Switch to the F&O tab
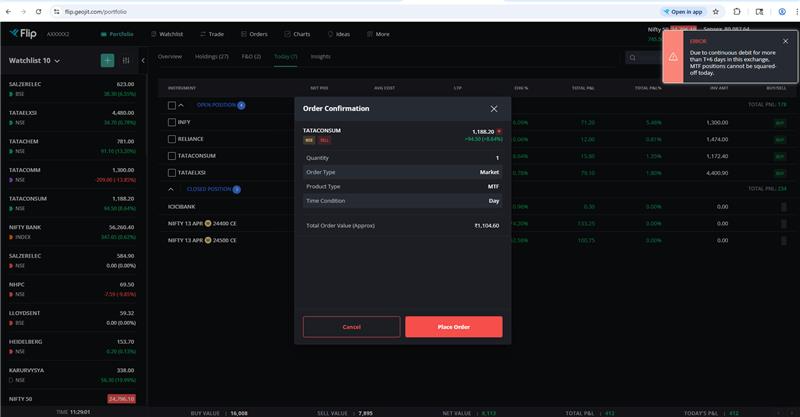Screen dimensions: 800x417 point(251,57)
